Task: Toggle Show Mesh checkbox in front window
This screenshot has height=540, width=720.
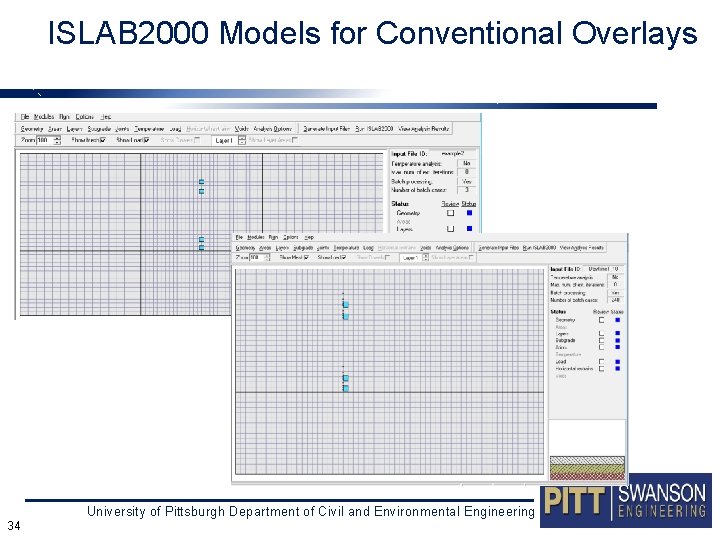Action: (x=306, y=258)
